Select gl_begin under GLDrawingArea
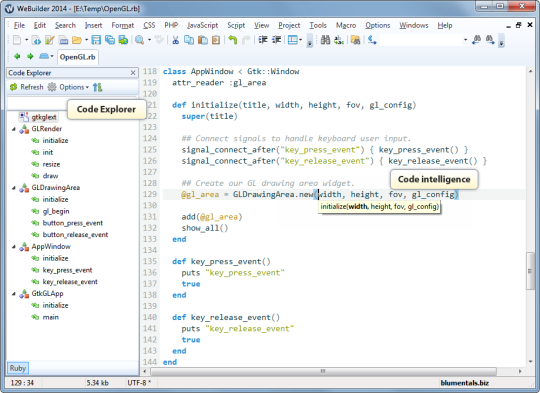The width and height of the screenshot is (540, 393). pyautogui.click(x=56, y=211)
